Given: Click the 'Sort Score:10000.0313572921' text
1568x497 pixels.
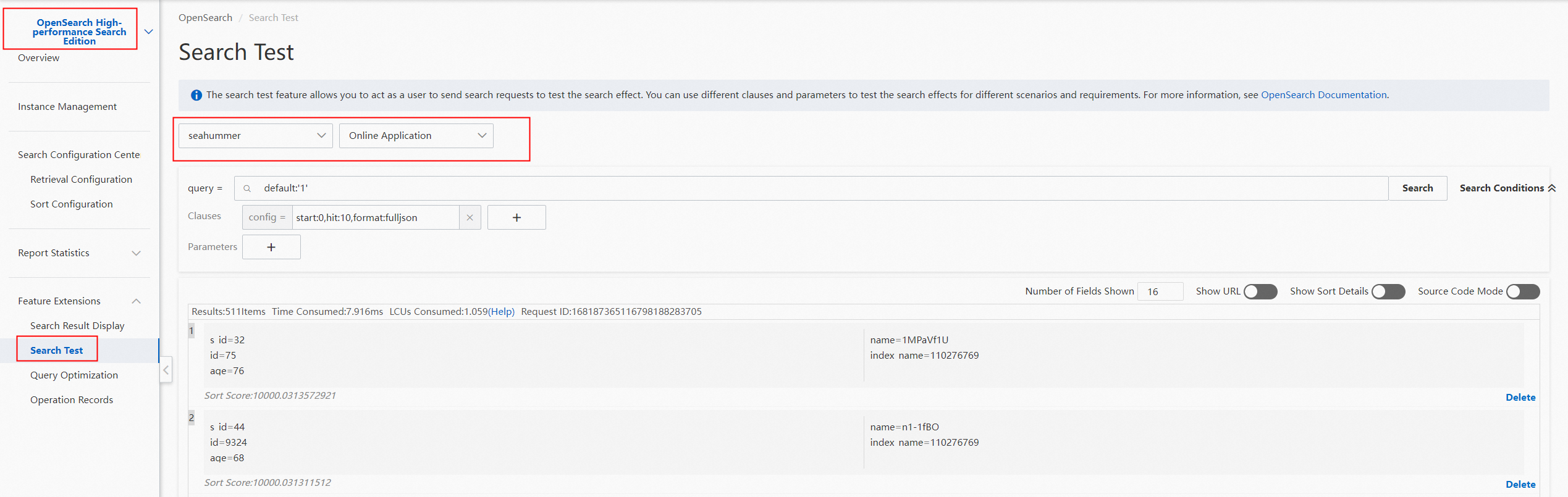Looking at the screenshot, I should point(270,396).
